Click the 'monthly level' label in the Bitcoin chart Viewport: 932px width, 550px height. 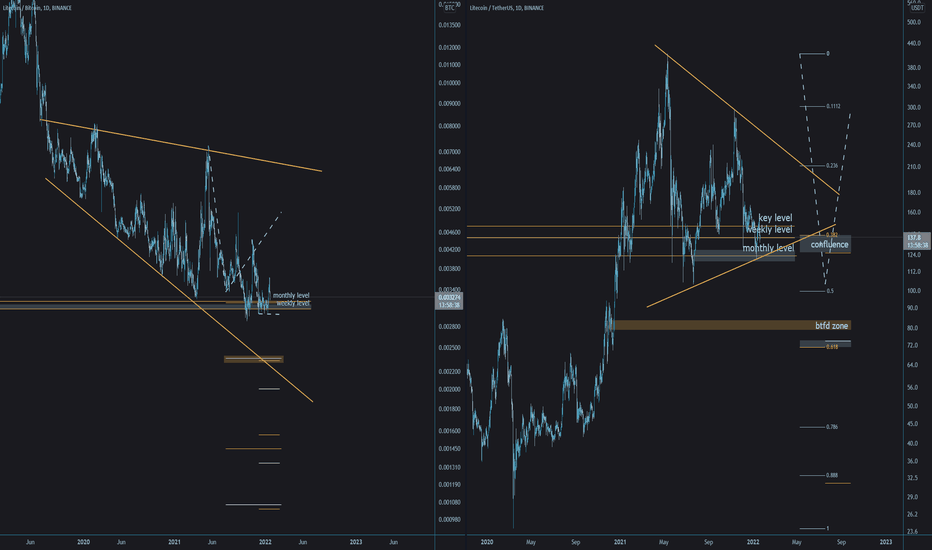tap(291, 296)
